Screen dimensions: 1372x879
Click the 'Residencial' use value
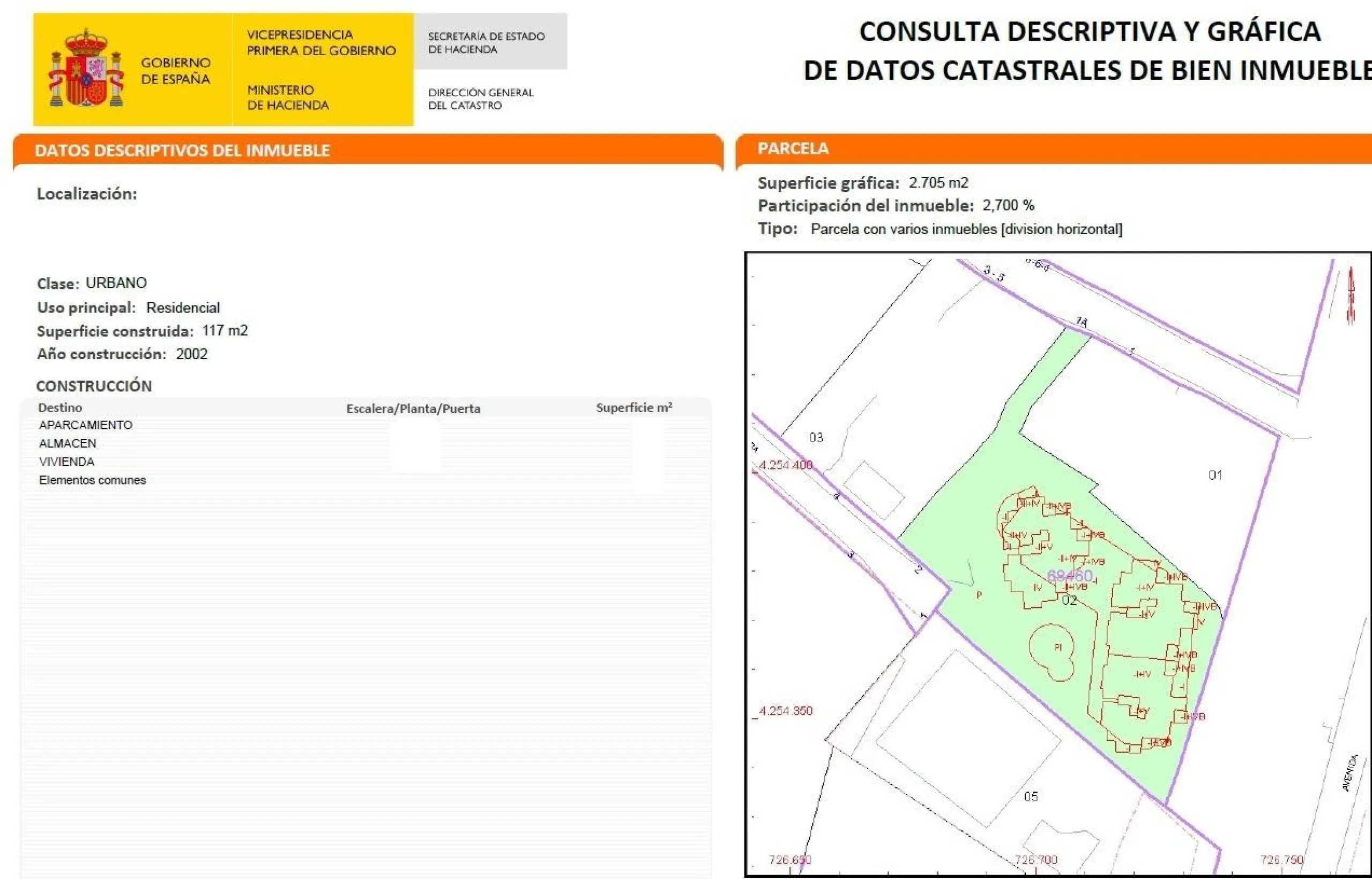coord(183,308)
